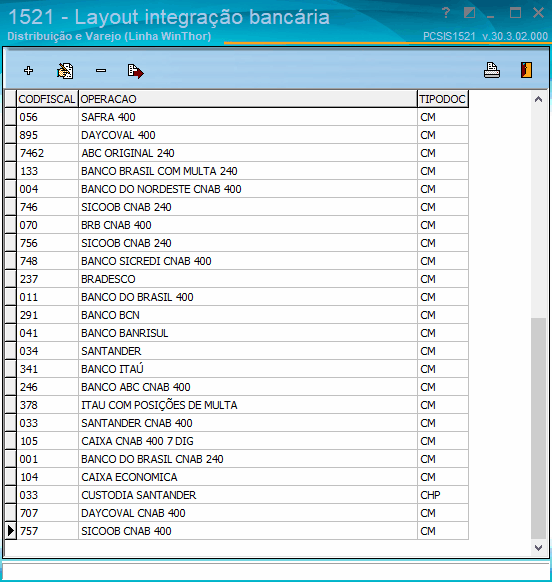
Task: Click the diagonal restore icon in title bar
Action: (x=470, y=13)
